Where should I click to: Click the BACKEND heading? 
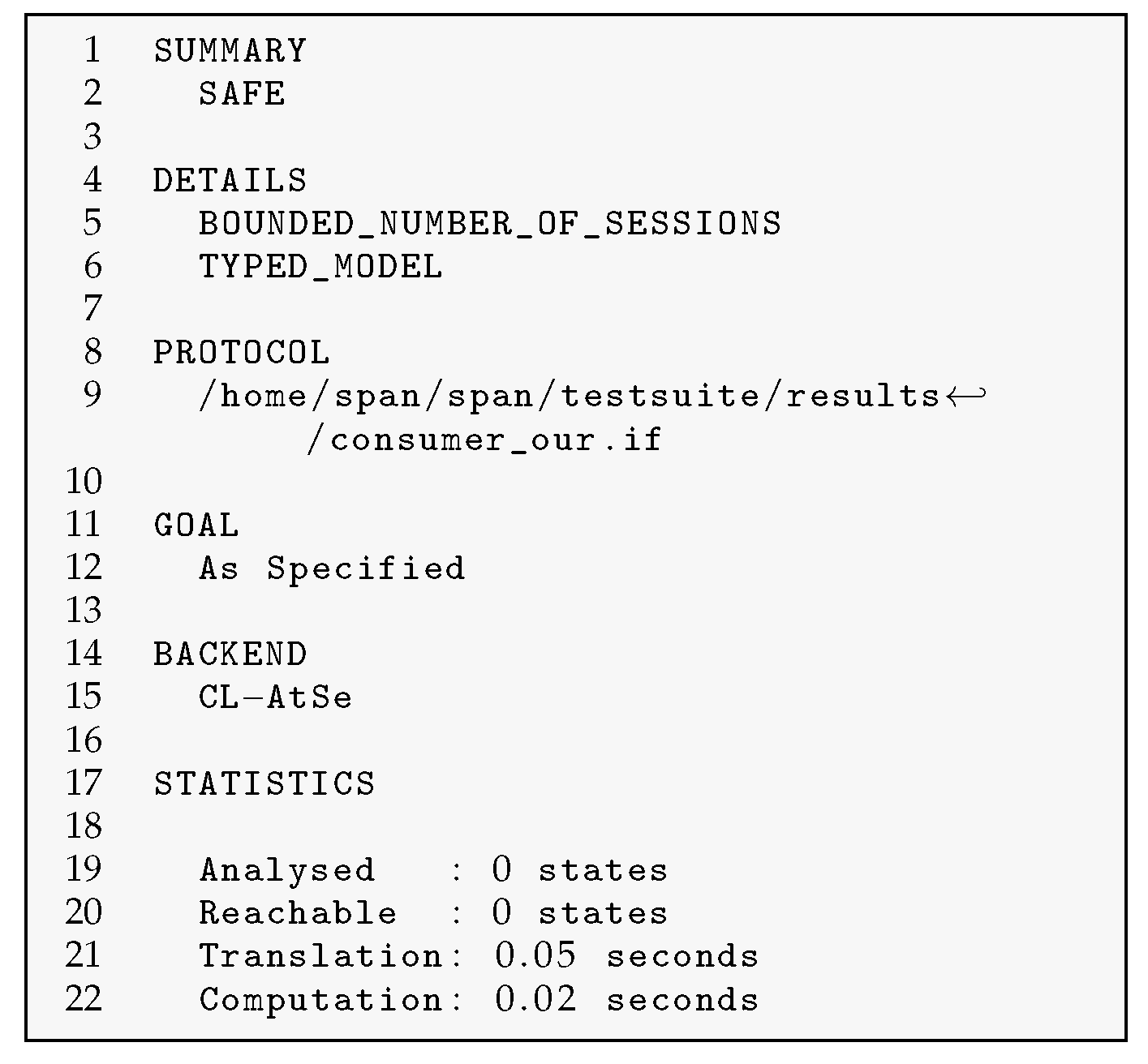point(230,654)
